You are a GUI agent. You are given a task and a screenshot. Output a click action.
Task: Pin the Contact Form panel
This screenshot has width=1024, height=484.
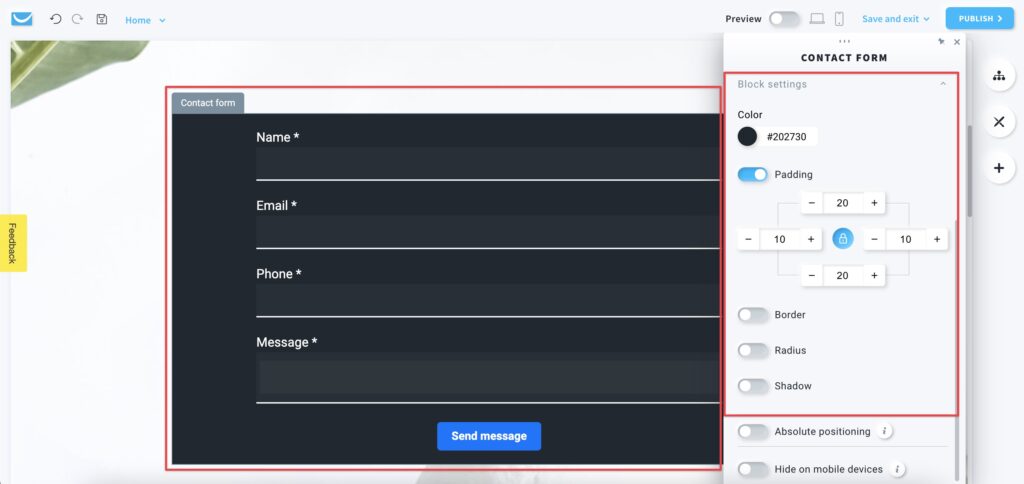click(941, 41)
